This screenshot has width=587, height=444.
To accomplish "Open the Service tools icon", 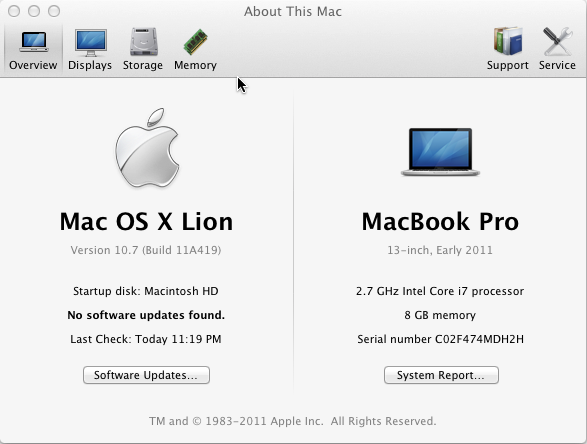I will tap(557, 41).
